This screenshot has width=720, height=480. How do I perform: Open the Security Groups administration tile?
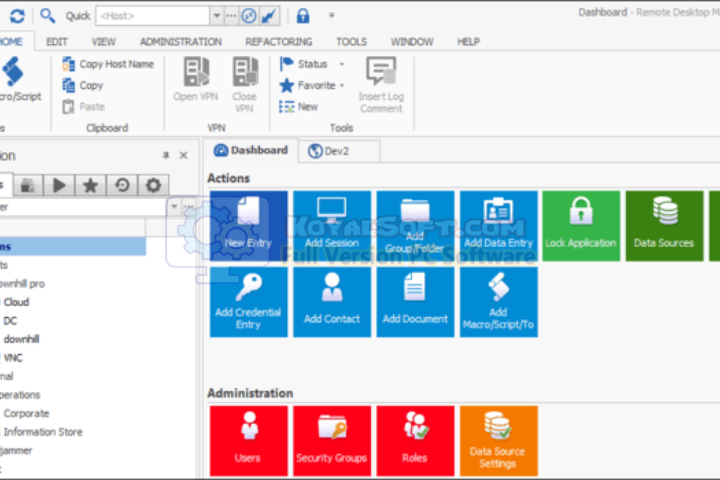(332, 441)
